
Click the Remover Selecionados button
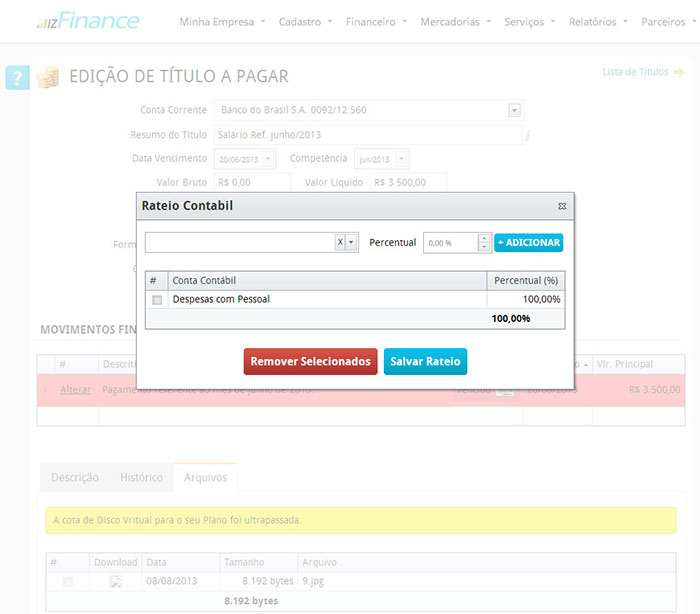[x=310, y=361]
